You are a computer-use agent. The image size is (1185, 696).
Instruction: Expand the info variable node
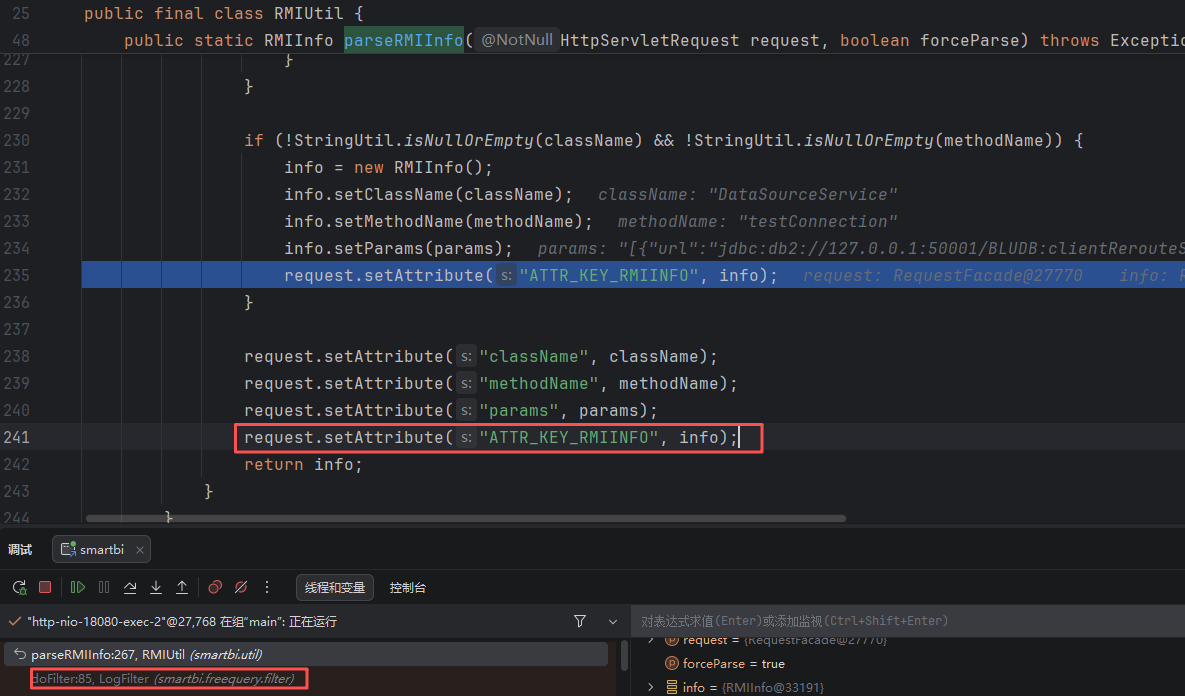(x=652, y=687)
